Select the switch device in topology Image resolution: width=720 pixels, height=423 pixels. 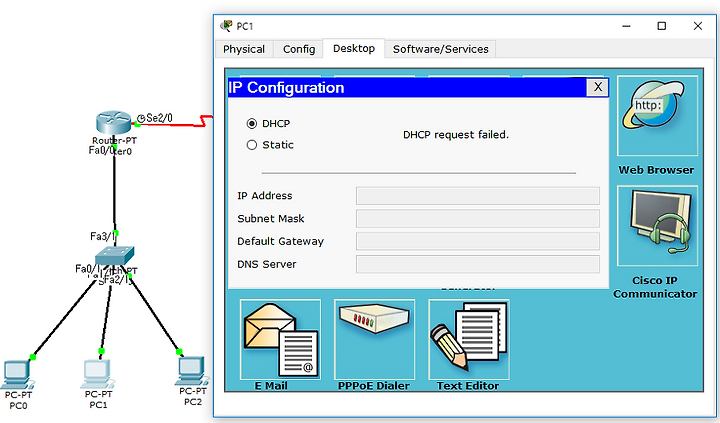tap(115, 255)
